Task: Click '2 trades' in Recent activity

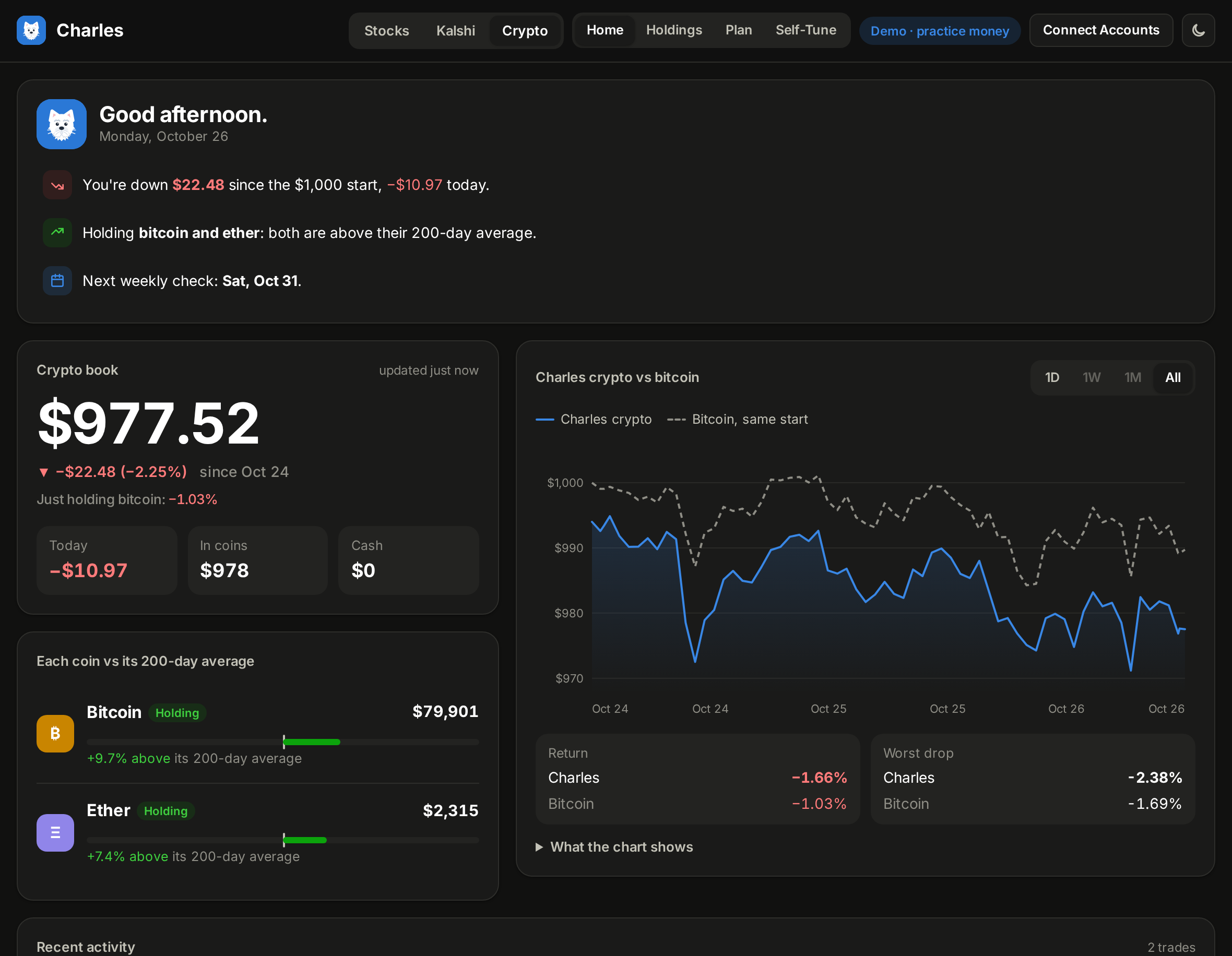Action: click(x=1171, y=947)
